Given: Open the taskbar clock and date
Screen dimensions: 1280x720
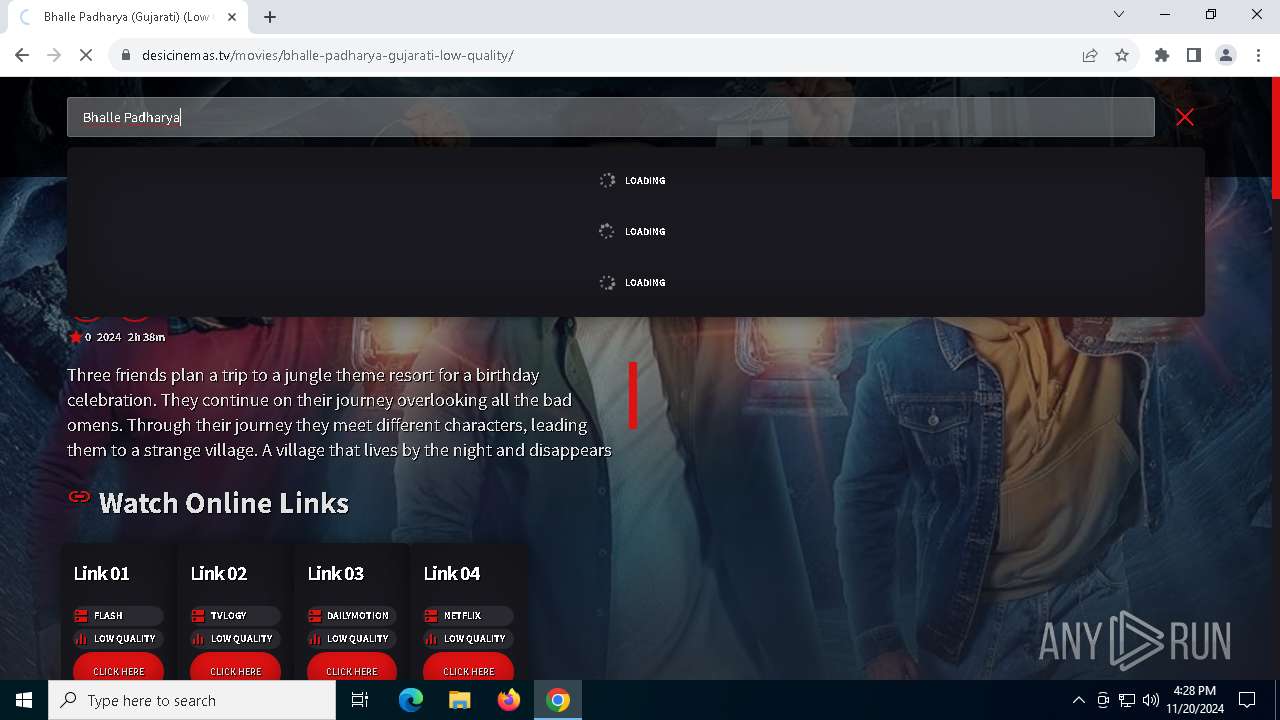Looking at the screenshot, I should 1194,700.
